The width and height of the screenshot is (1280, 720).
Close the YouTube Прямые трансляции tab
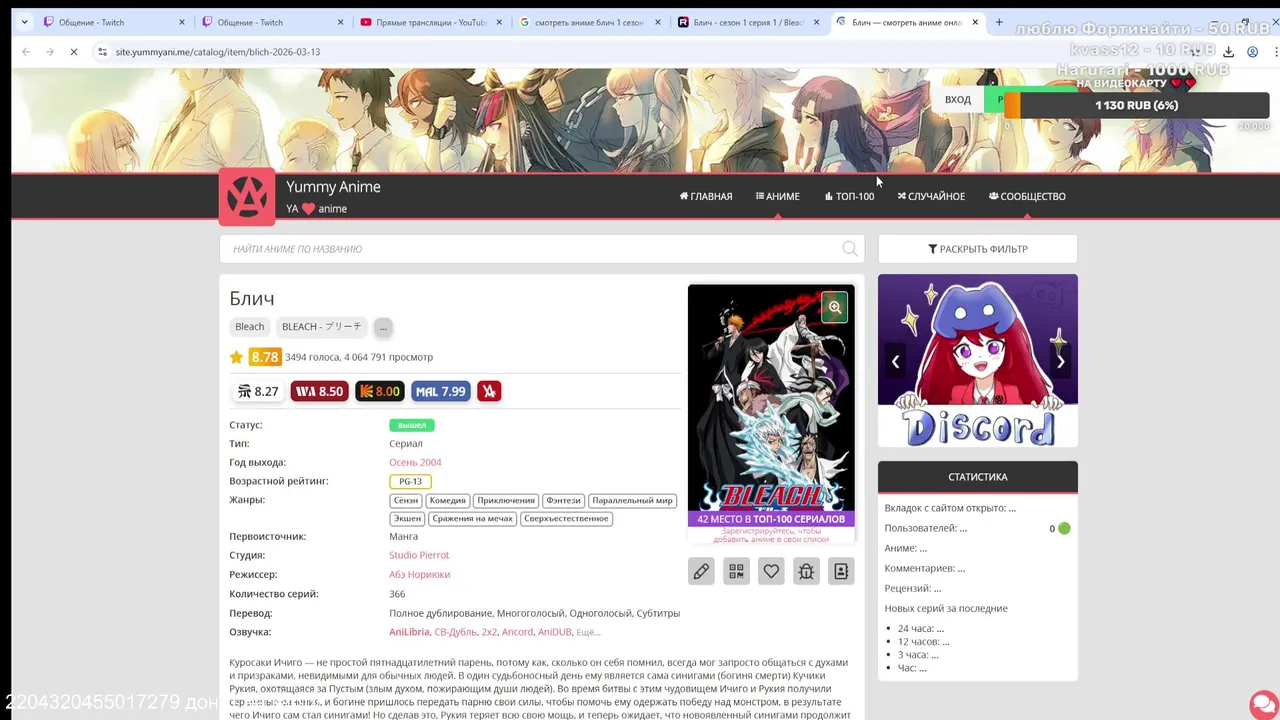pos(499,22)
